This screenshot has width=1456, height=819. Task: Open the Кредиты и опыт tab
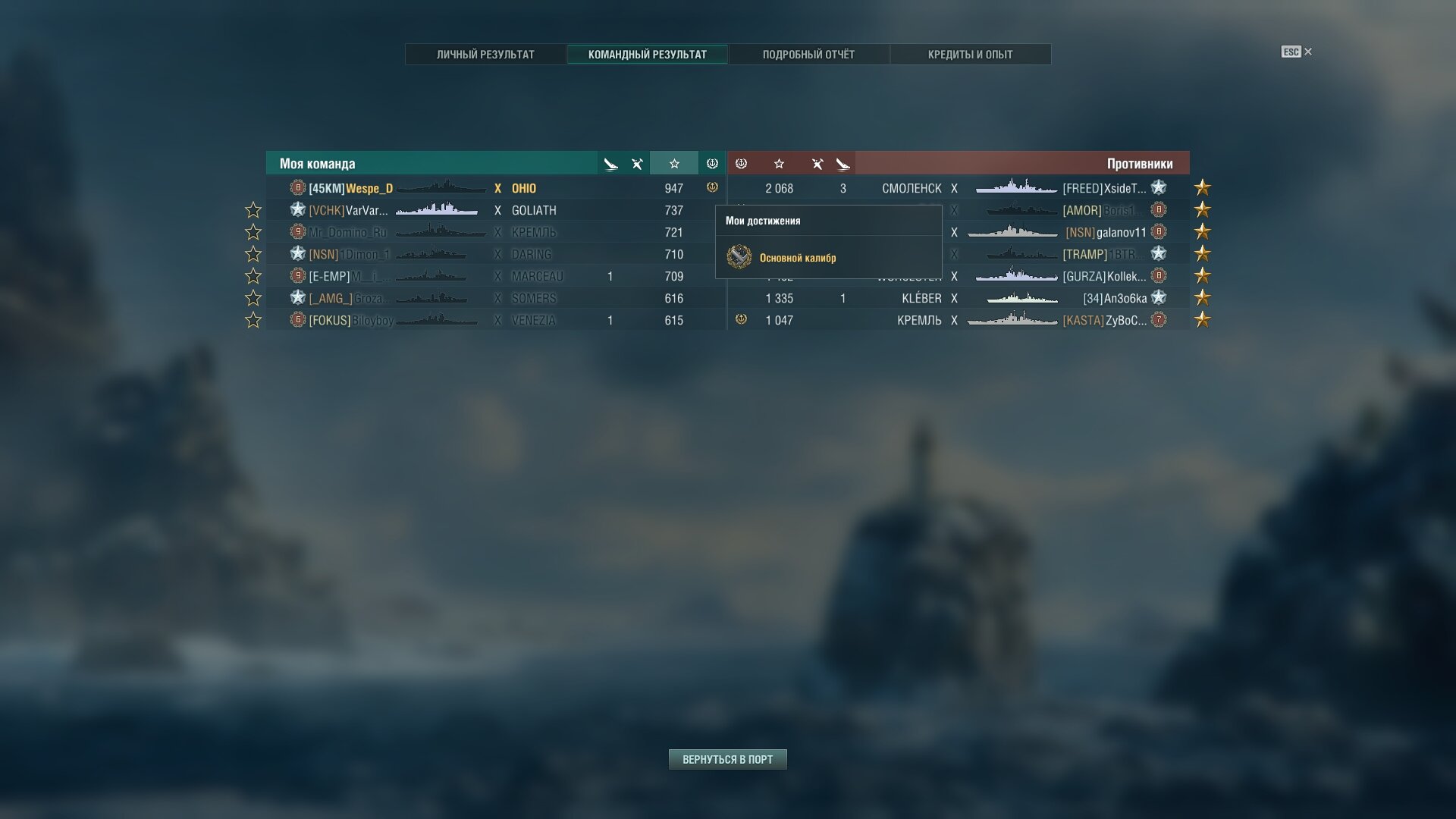pyautogui.click(x=970, y=55)
